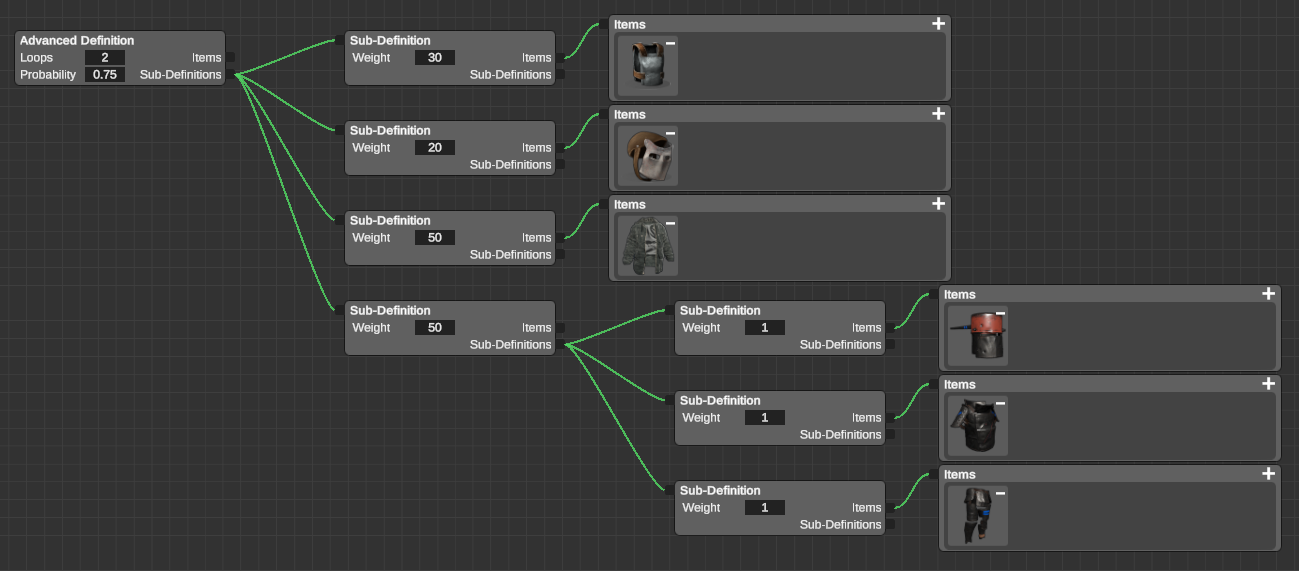
Task: Click the Weight field with value 30
Action: point(435,58)
